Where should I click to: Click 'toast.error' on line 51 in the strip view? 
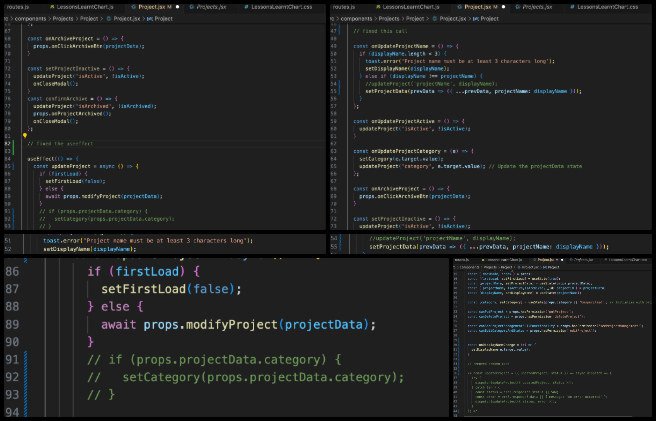tap(63, 241)
